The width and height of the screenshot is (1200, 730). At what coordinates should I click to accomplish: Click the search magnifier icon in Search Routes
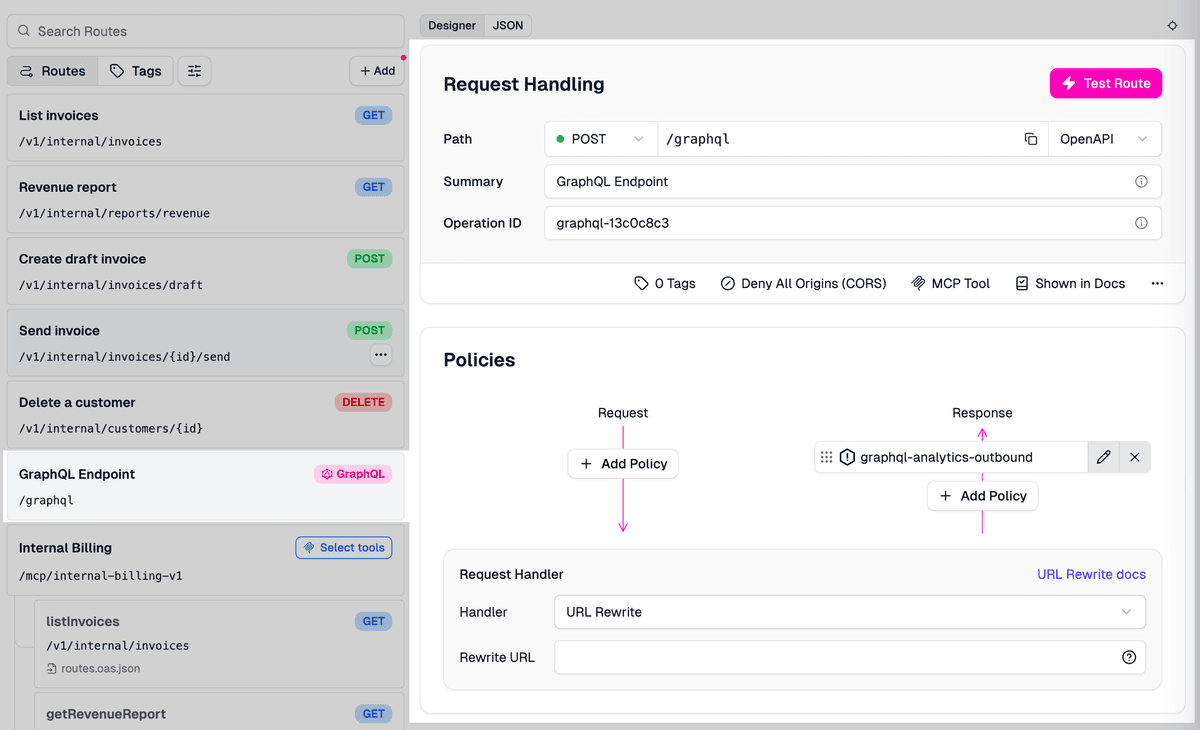click(x=23, y=31)
